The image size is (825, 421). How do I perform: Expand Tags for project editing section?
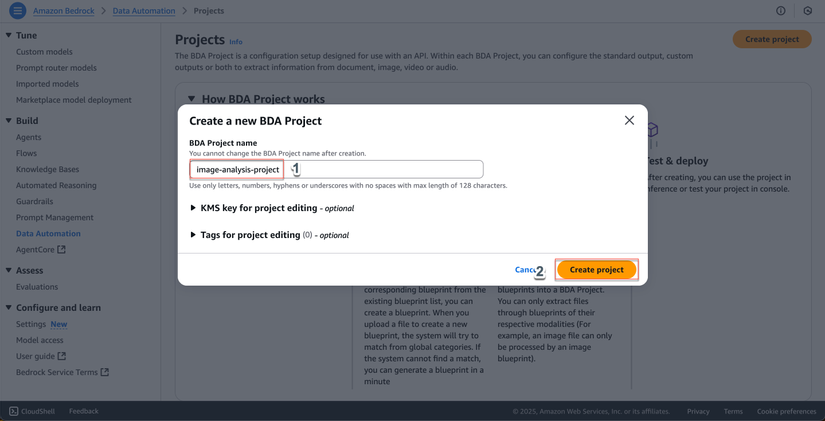pos(193,235)
